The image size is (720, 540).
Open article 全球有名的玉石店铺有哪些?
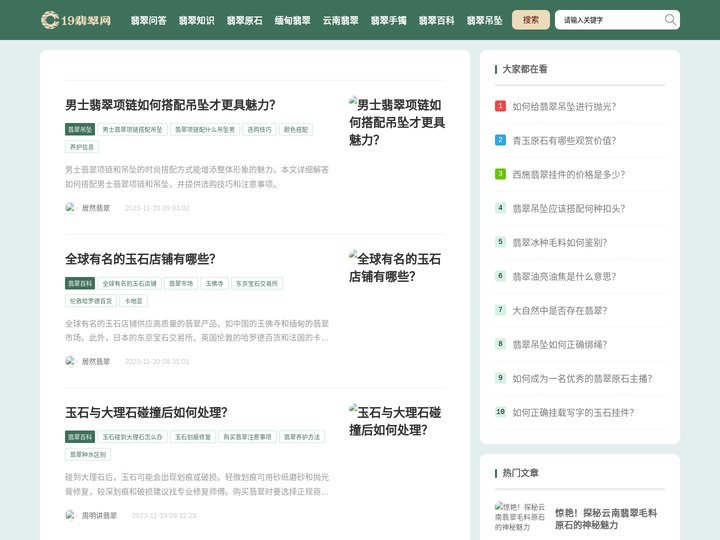(x=140, y=259)
